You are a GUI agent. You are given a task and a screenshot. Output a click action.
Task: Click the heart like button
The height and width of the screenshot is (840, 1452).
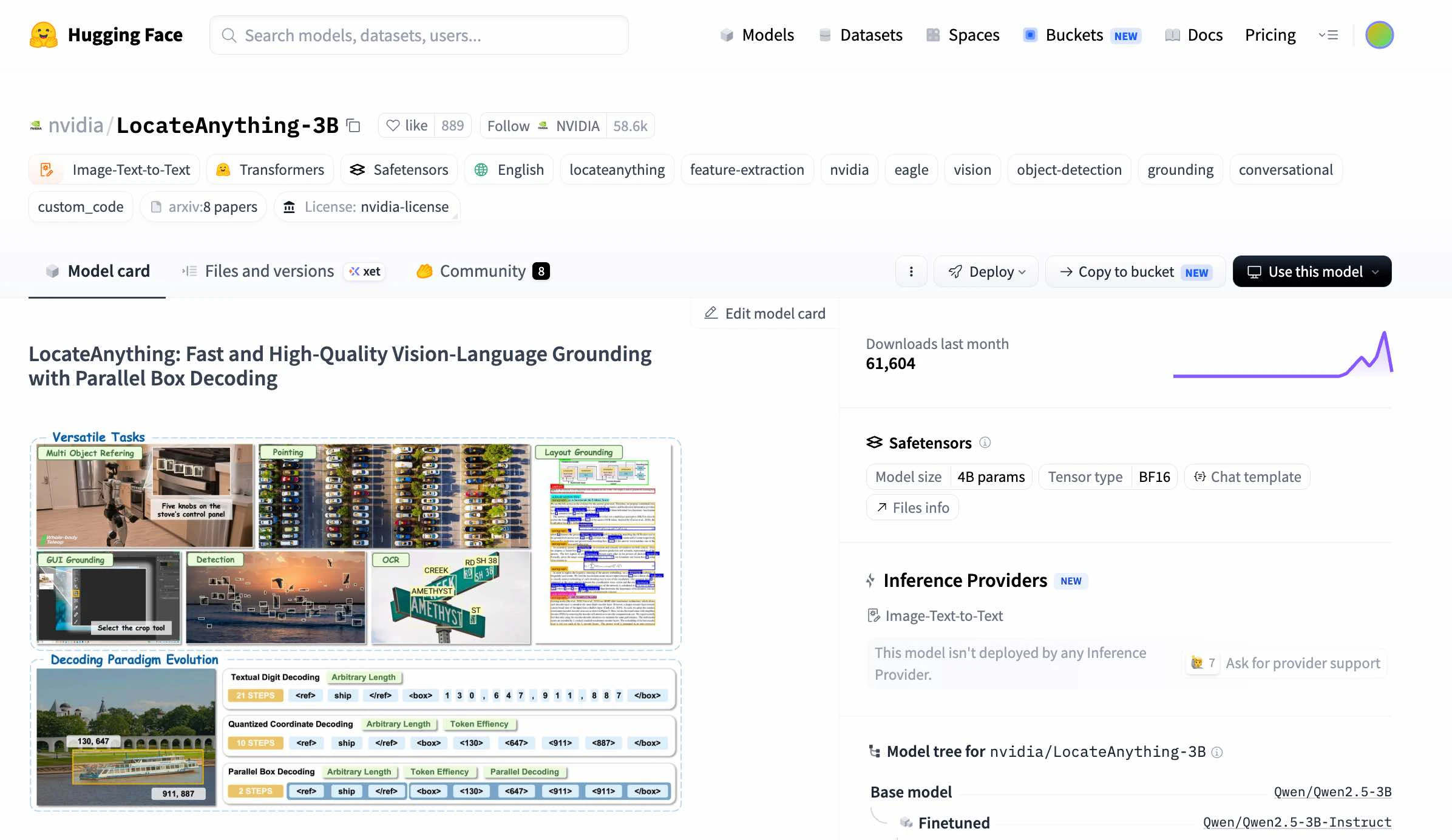pos(407,126)
